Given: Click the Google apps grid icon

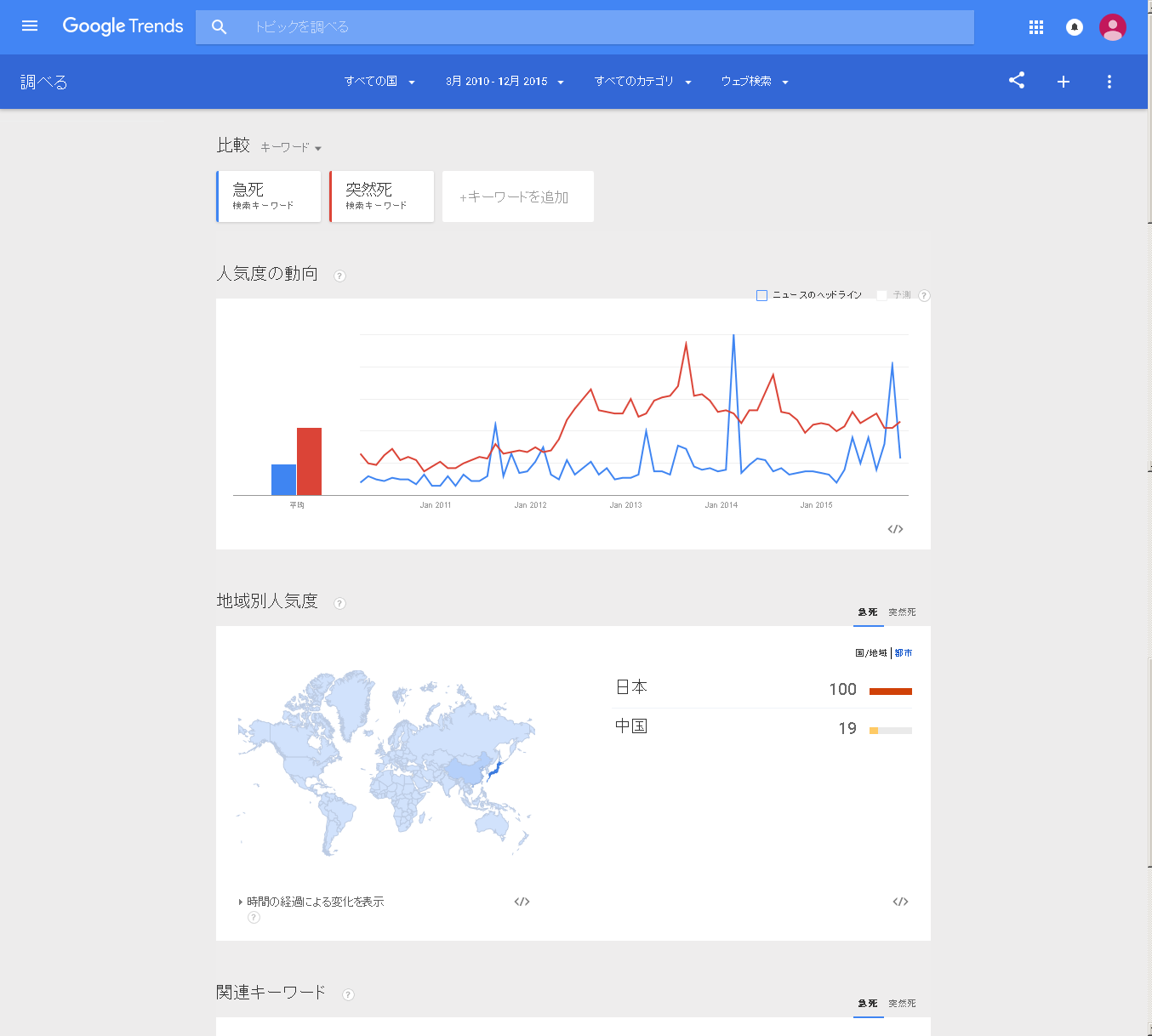Looking at the screenshot, I should tap(1035, 27).
